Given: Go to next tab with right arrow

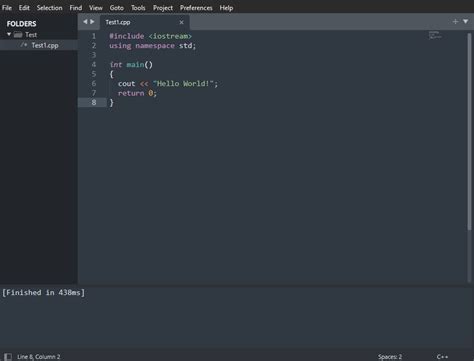Looking at the screenshot, I should point(92,22).
